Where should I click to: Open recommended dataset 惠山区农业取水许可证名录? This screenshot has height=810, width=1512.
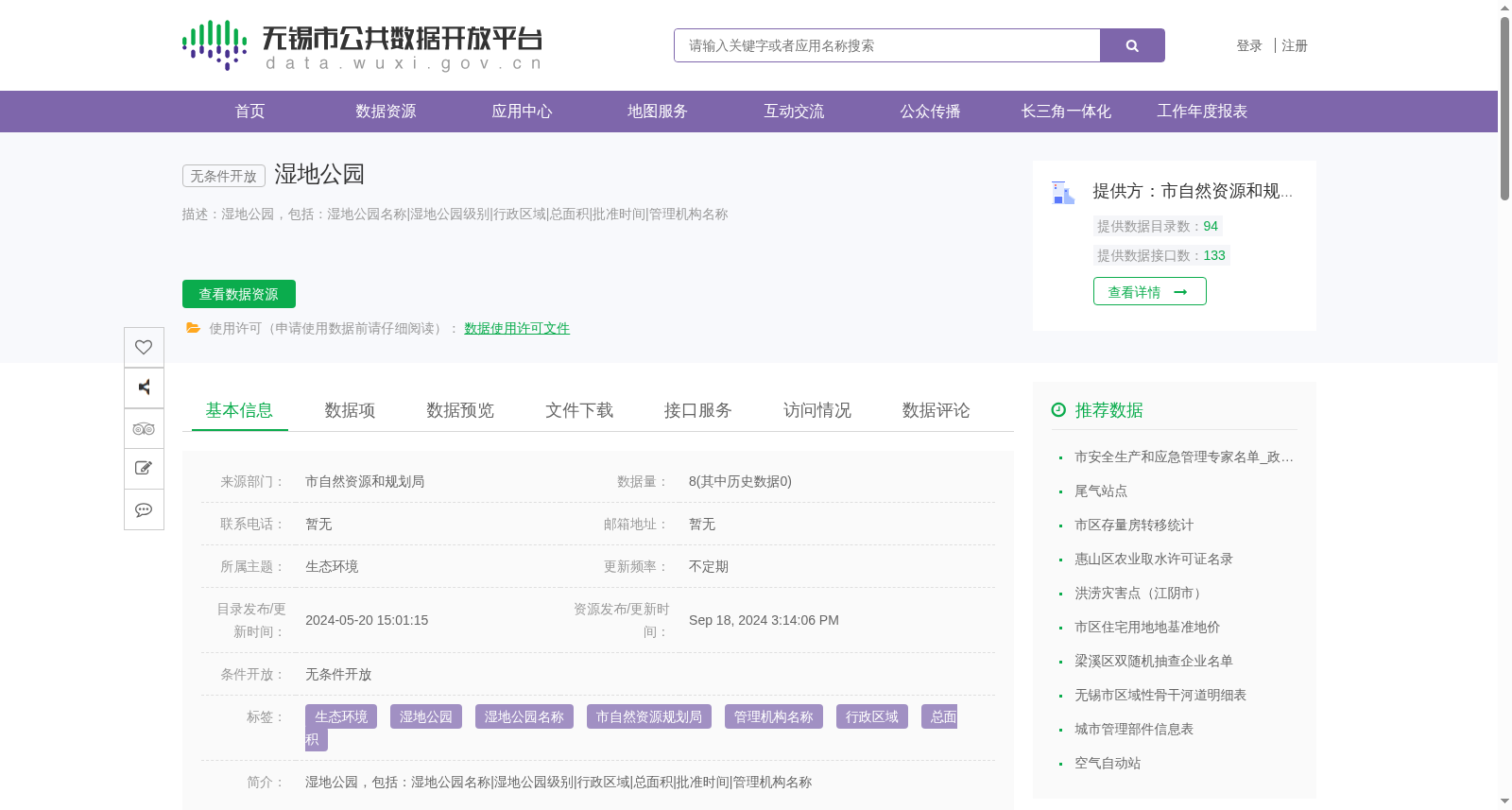pyautogui.click(x=1154, y=559)
